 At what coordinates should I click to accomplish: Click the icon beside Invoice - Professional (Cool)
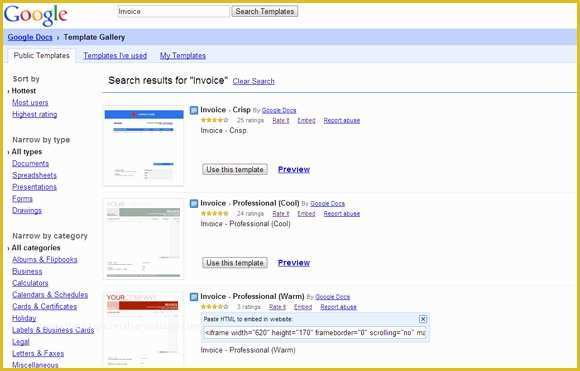194,203
